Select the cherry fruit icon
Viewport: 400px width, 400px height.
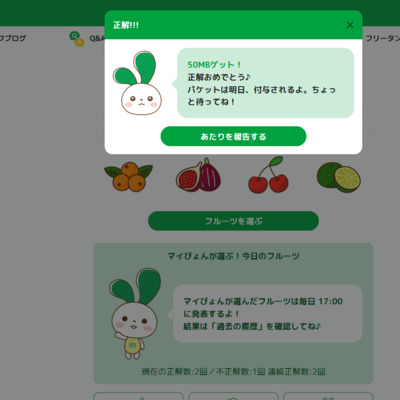[x=269, y=174]
